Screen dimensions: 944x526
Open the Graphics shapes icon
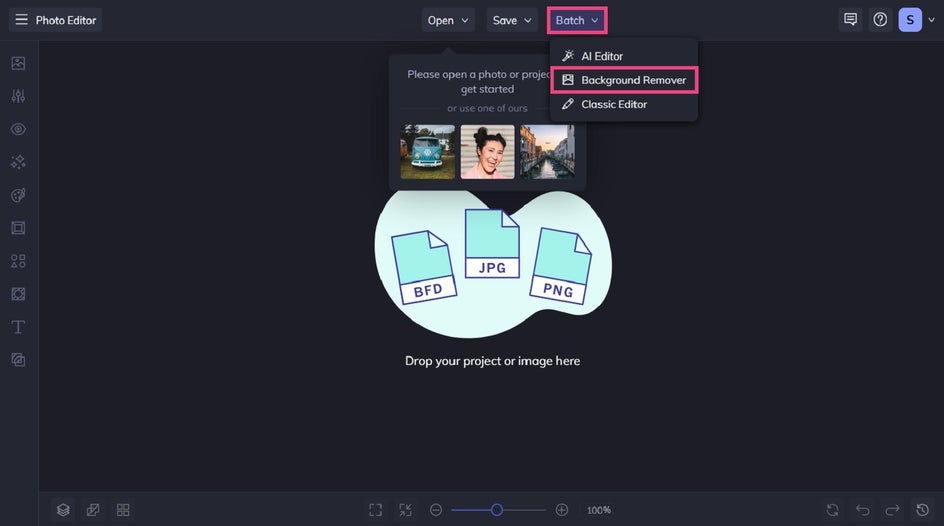click(18, 261)
